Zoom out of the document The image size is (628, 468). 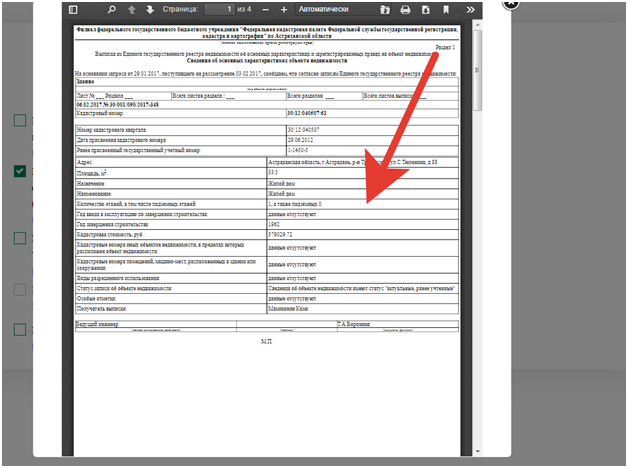265,9
